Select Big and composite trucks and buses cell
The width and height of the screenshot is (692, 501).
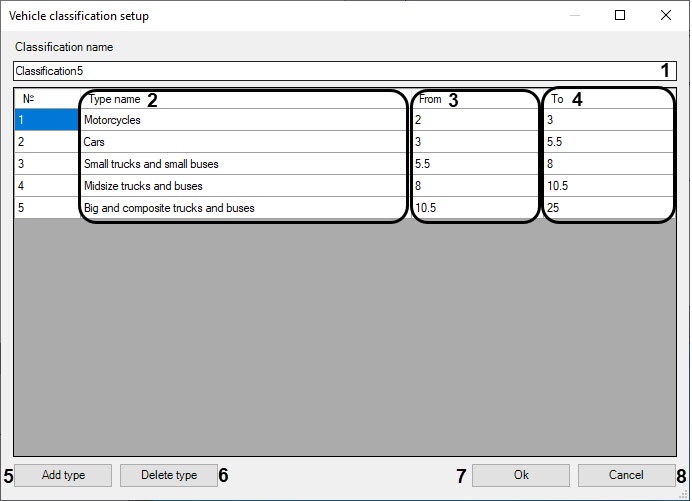click(x=246, y=208)
